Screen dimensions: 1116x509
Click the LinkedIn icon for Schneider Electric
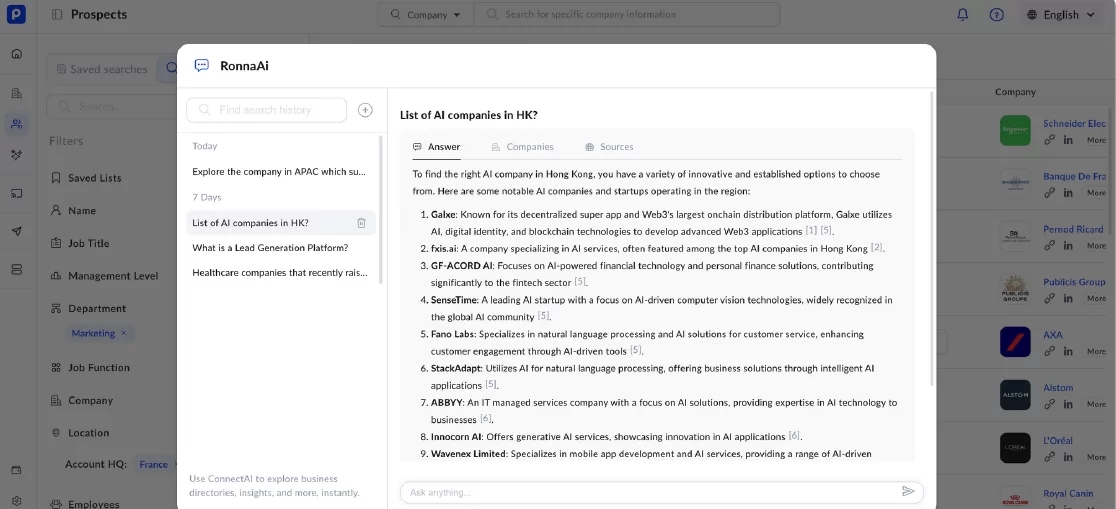(1068, 140)
